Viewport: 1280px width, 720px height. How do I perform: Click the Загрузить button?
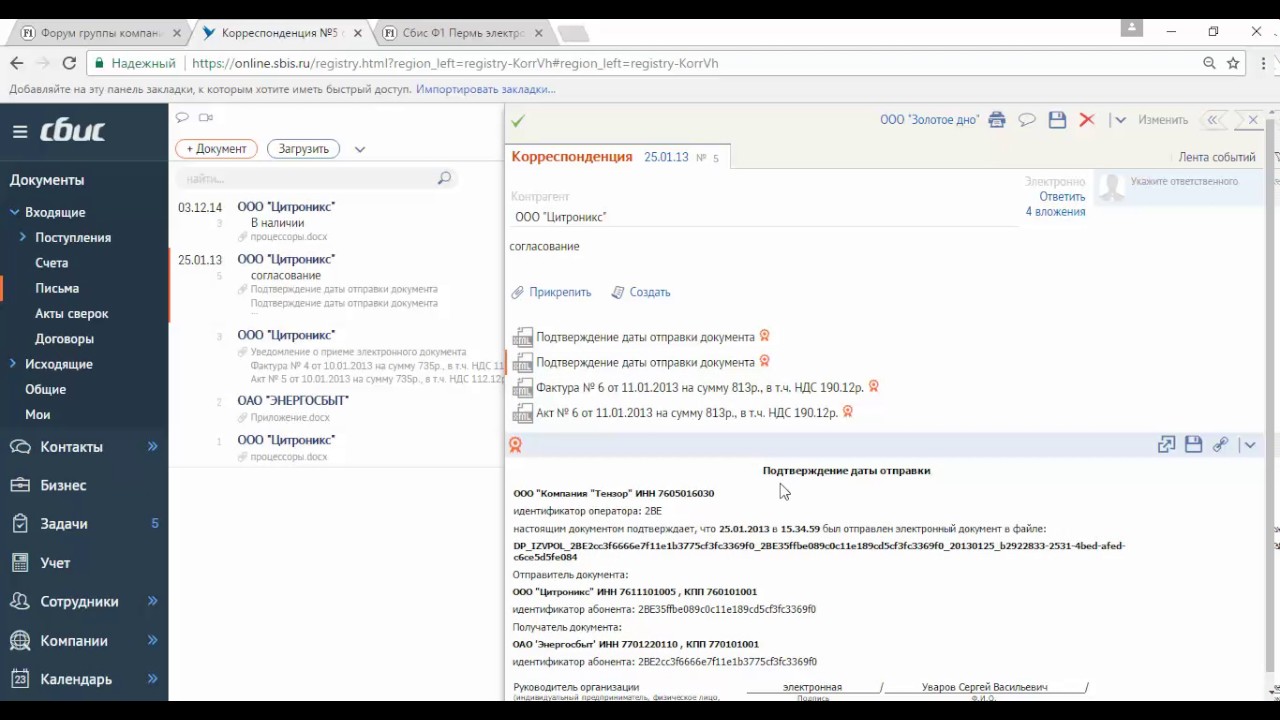click(x=303, y=149)
